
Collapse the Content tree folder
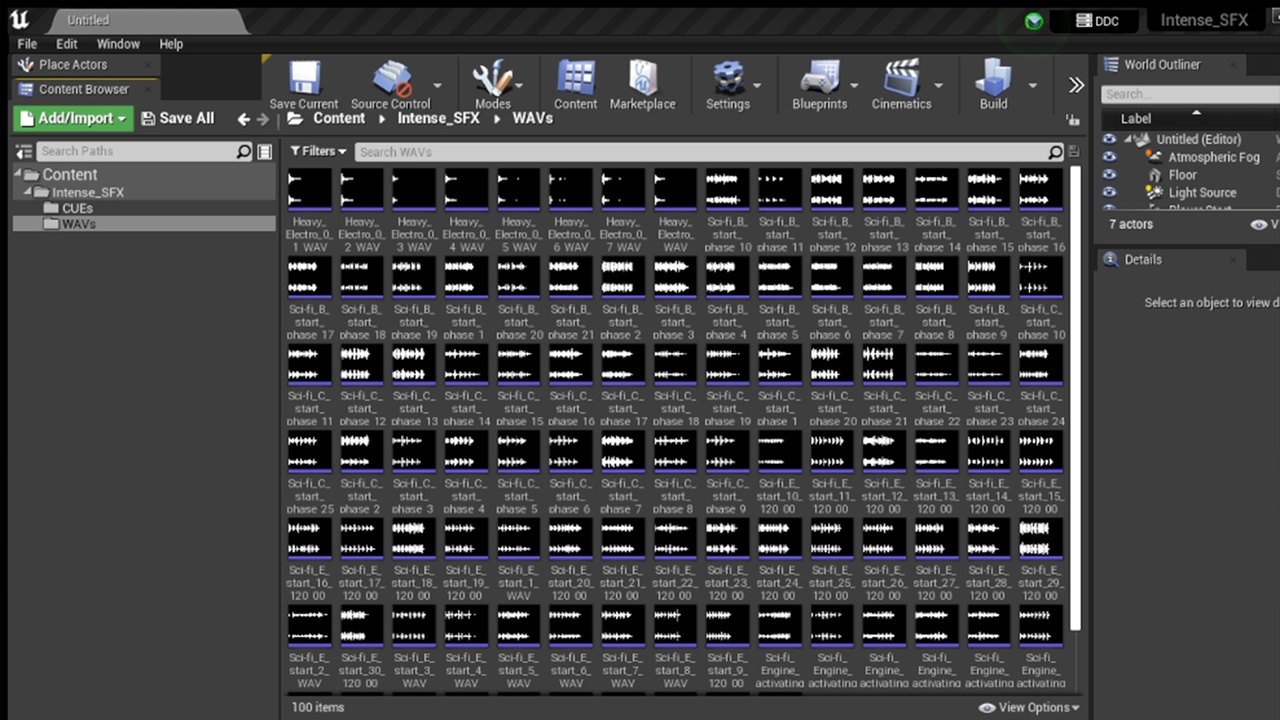pos(18,174)
